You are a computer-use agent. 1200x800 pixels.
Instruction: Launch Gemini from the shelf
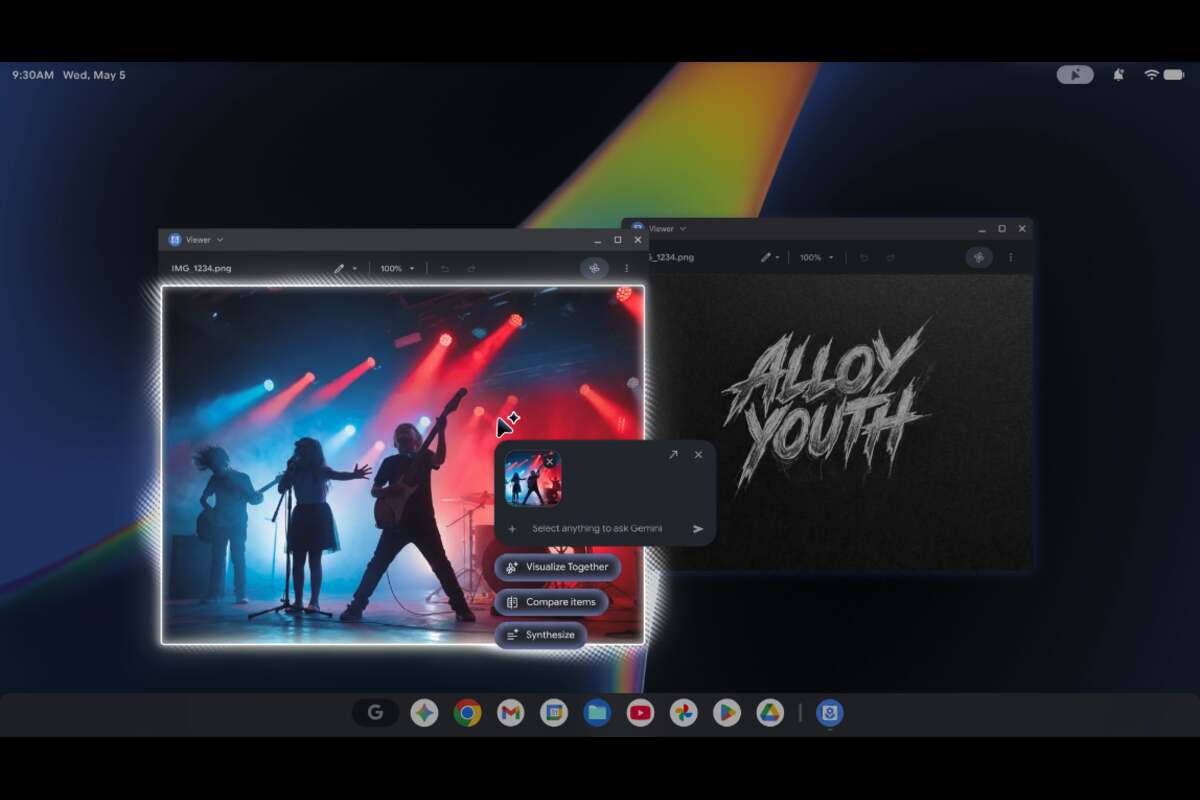tap(424, 713)
